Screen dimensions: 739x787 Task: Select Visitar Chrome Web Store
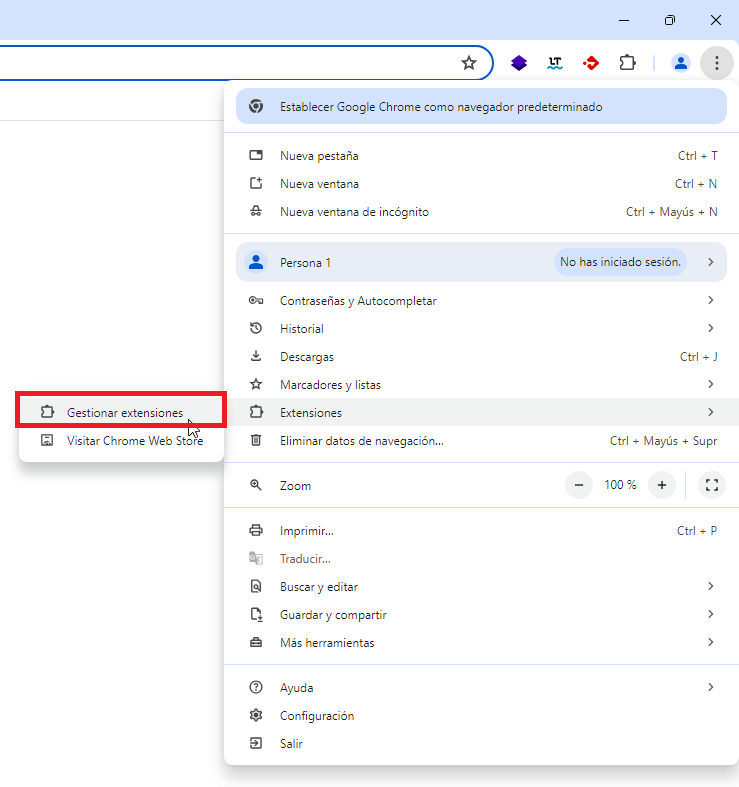coord(134,440)
